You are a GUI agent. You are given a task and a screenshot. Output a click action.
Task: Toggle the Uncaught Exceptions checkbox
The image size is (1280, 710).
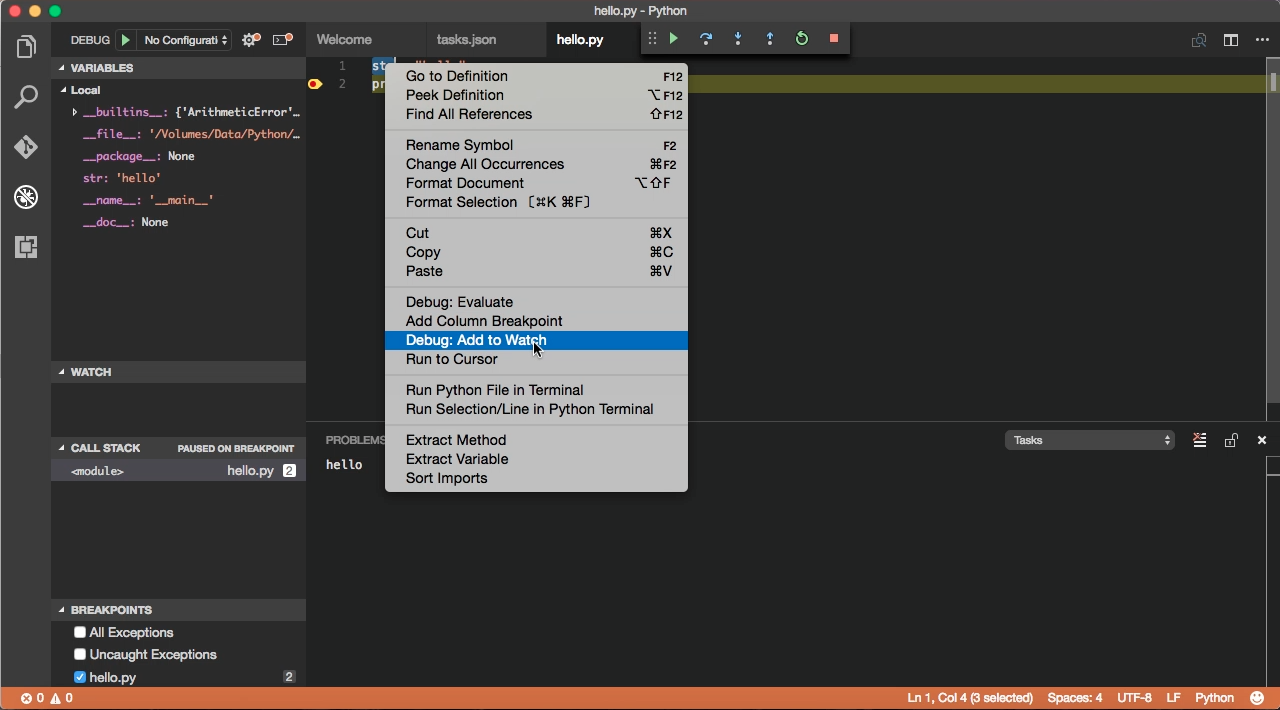pyautogui.click(x=80, y=654)
